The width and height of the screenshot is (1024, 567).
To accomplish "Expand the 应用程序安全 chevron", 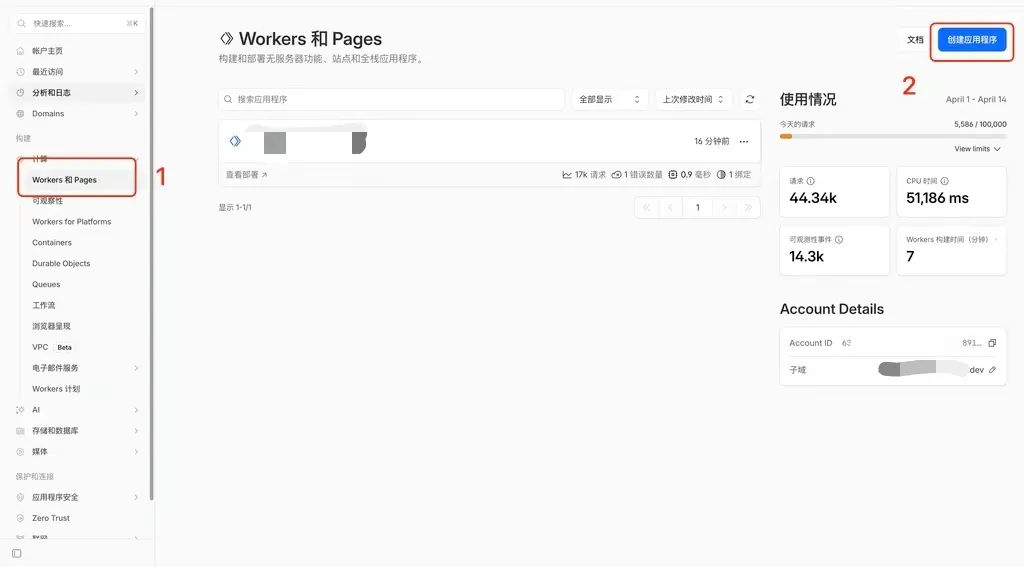I will pos(136,498).
